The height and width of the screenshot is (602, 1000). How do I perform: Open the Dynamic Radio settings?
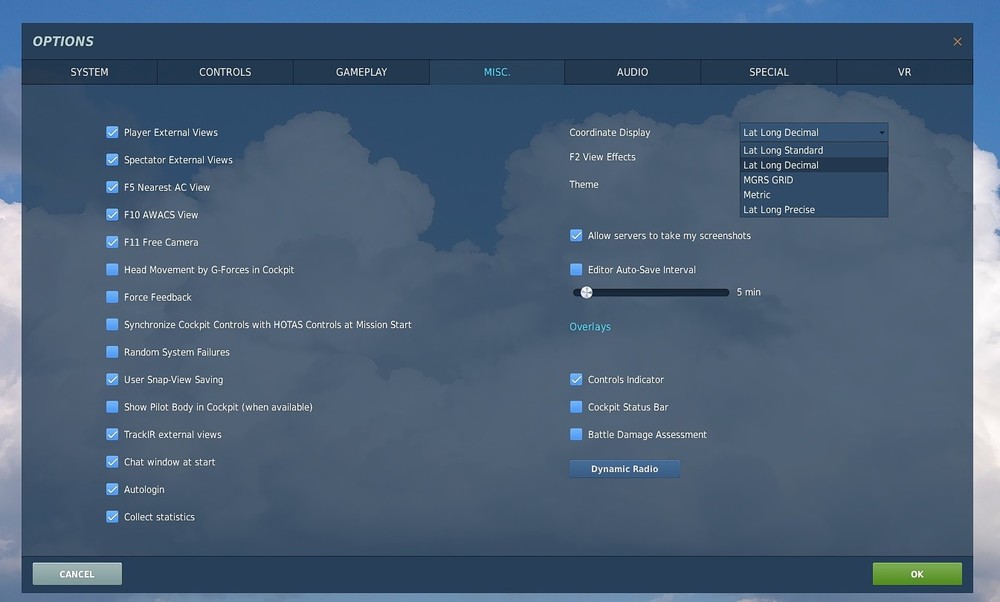click(624, 469)
